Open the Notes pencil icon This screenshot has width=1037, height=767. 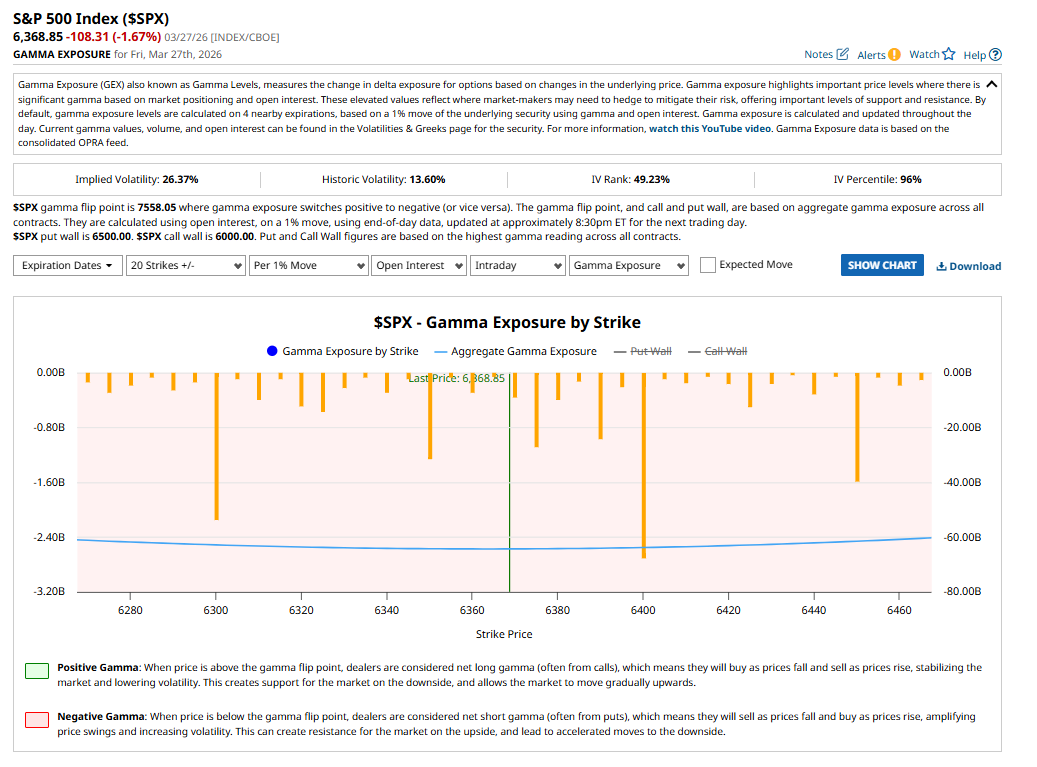(x=842, y=54)
